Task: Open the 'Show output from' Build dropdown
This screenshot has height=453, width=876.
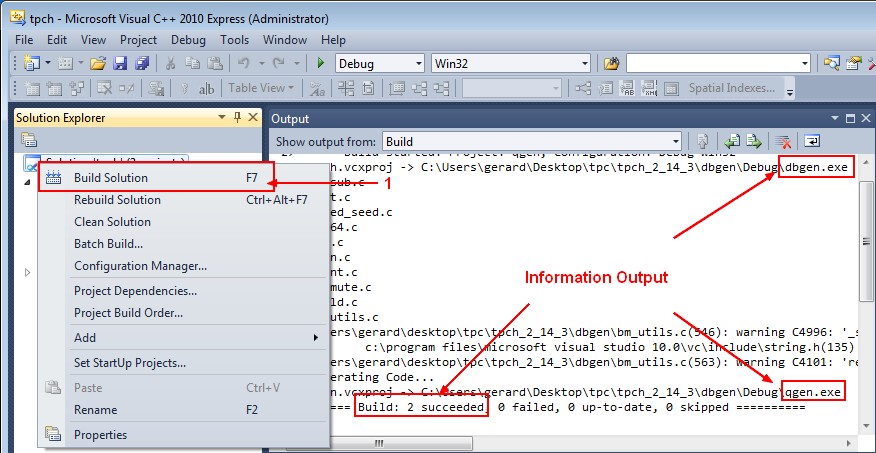Action: [531, 142]
